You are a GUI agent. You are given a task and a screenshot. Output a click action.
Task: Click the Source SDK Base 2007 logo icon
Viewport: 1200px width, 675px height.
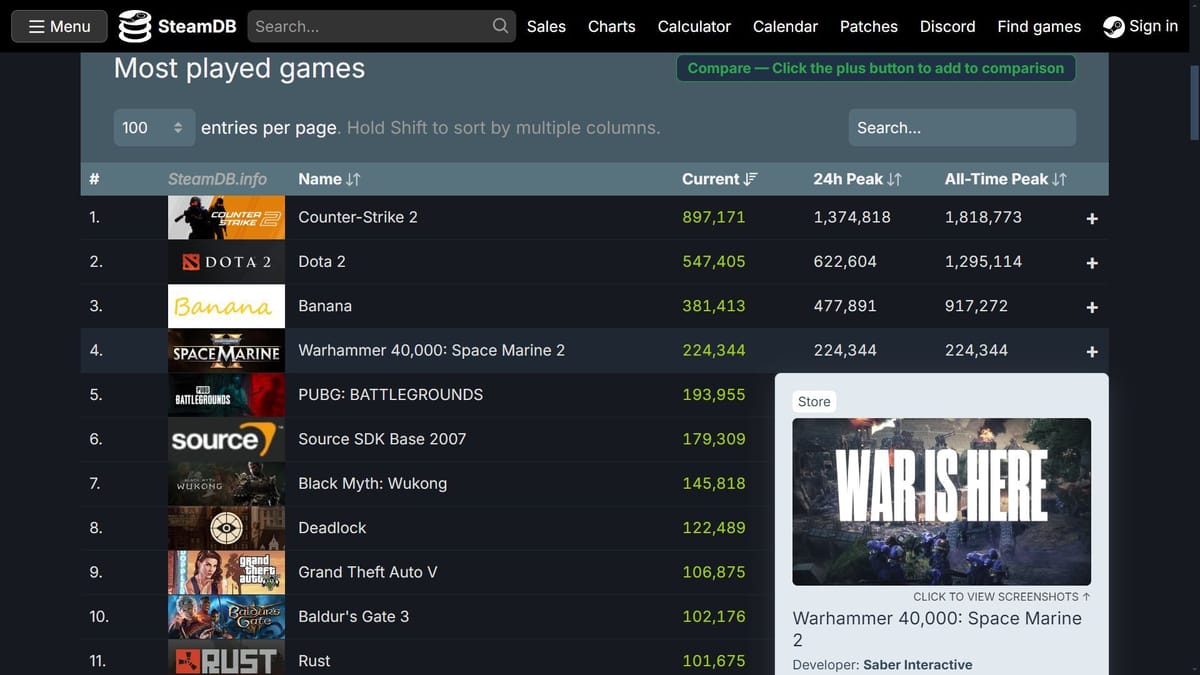tap(226, 439)
